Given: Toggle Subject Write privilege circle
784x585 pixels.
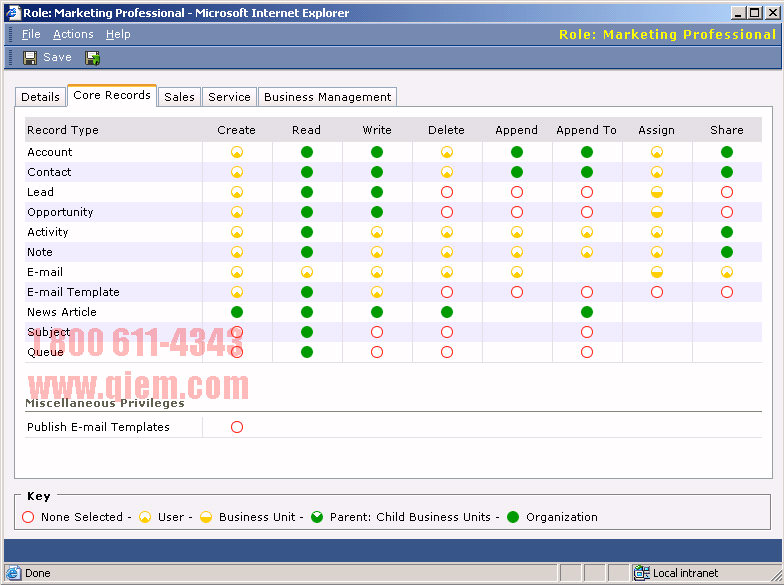Looking at the screenshot, I should tap(377, 332).
